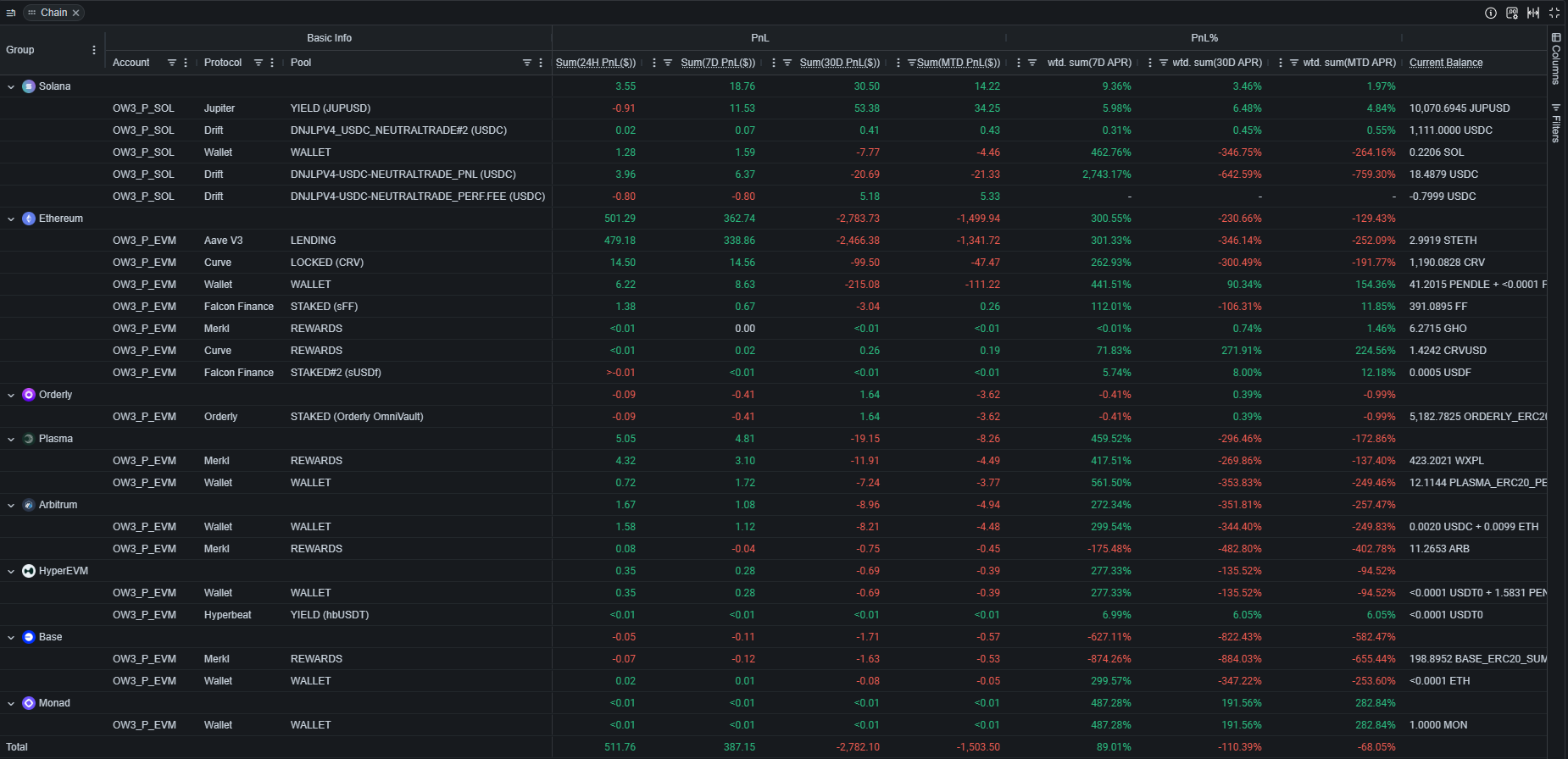The height and width of the screenshot is (759, 1568).
Task: Sort by Sum(MTD PnL($)) column header
Action: (959, 63)
